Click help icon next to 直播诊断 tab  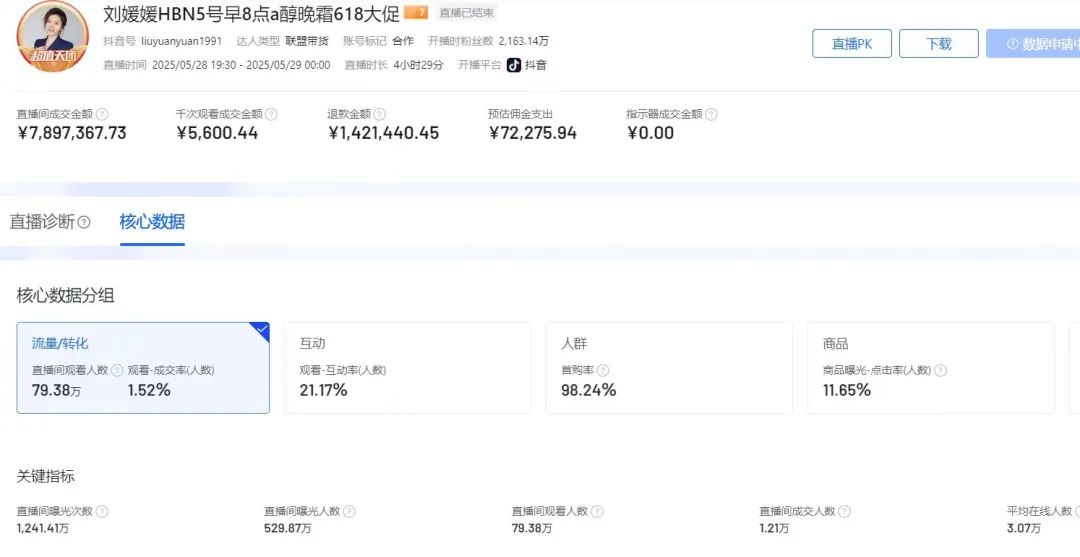(85, 222)
